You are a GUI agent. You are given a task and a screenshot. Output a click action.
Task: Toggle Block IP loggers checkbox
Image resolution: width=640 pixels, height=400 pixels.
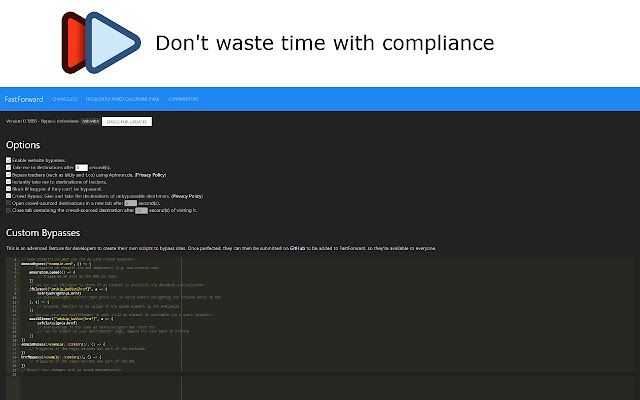[9, 189]
